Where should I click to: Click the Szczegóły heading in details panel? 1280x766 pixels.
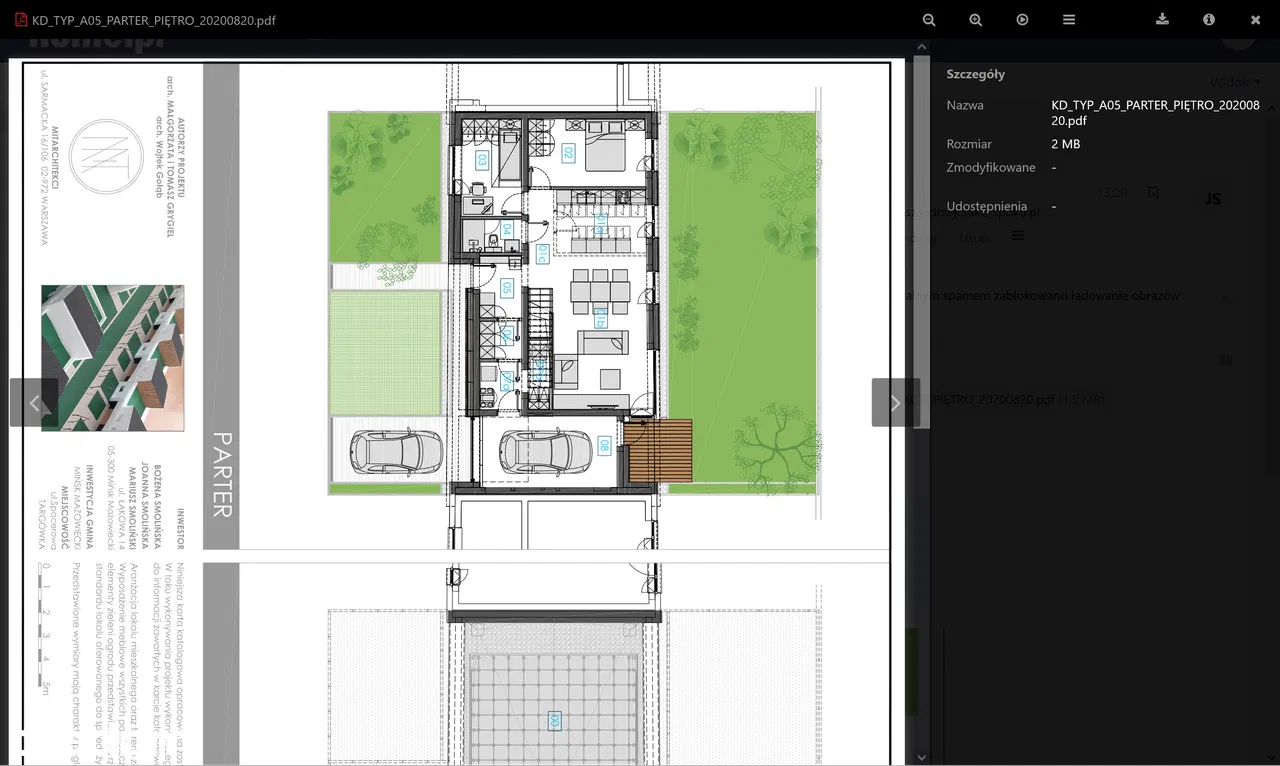click(975, 74)
